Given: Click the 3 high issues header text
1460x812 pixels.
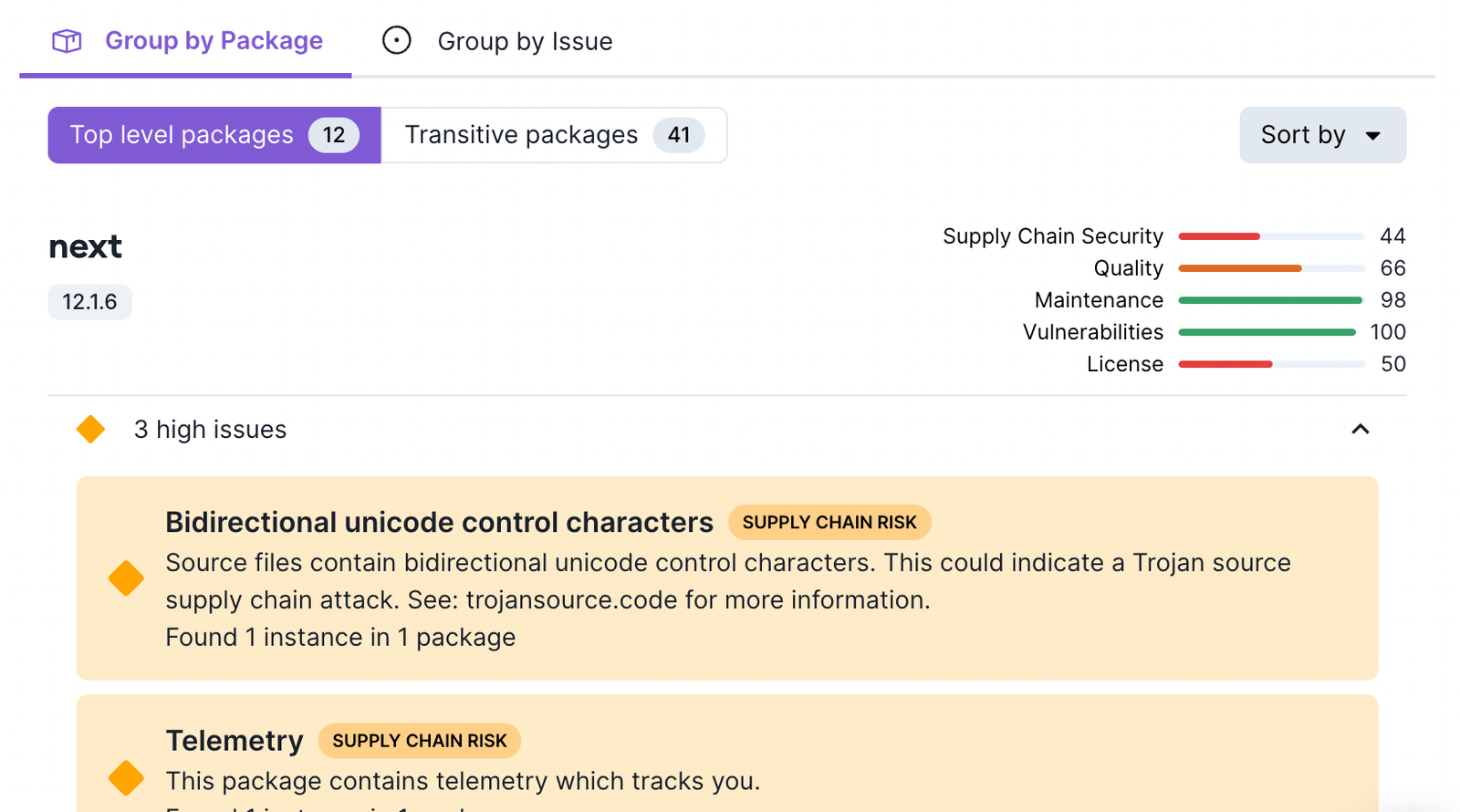Looking at the screenshot, I should coord(210,430).
